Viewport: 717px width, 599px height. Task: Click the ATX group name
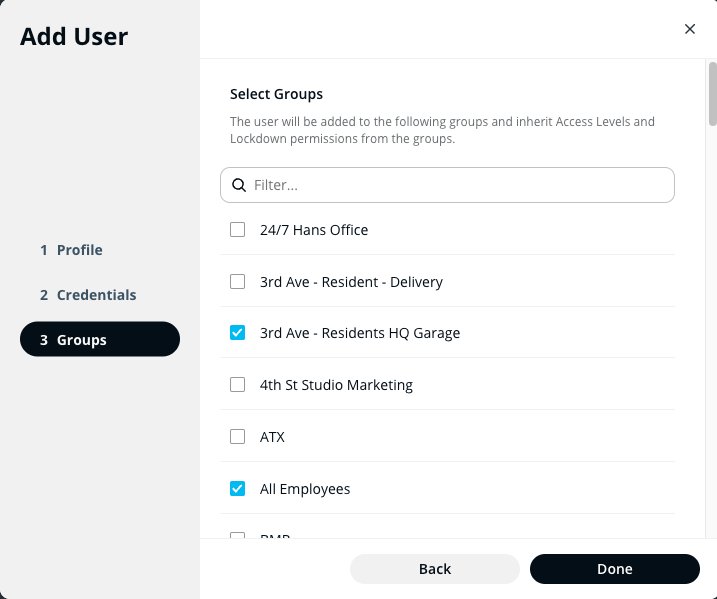[272, 437]
